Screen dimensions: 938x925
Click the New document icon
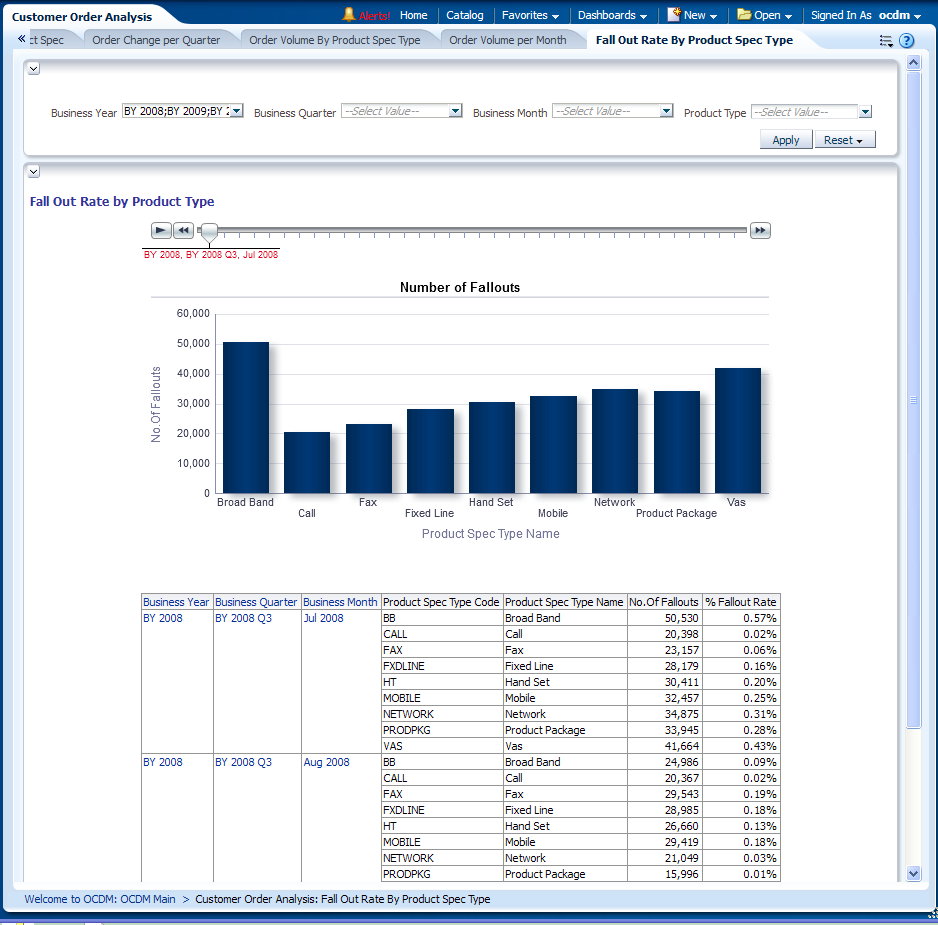pos(675,15)
